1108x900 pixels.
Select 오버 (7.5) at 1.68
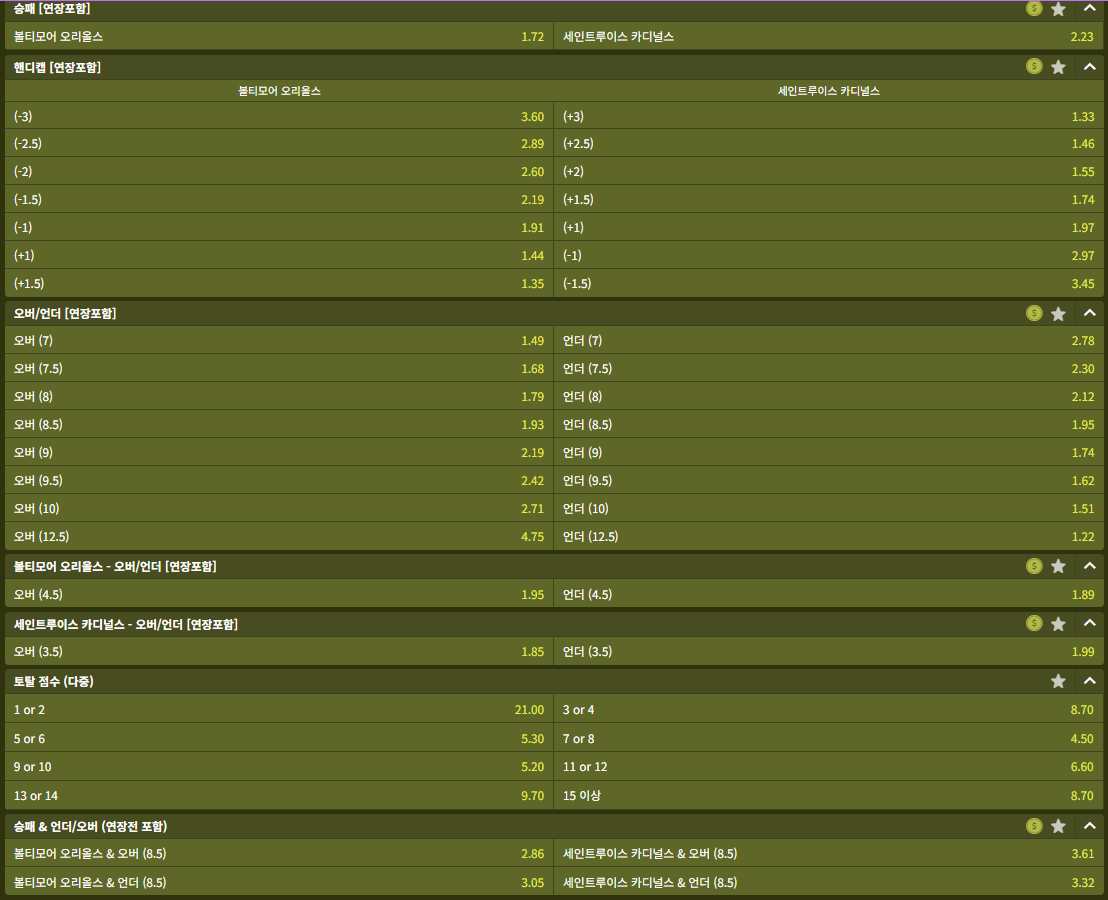tap(279, 368)
